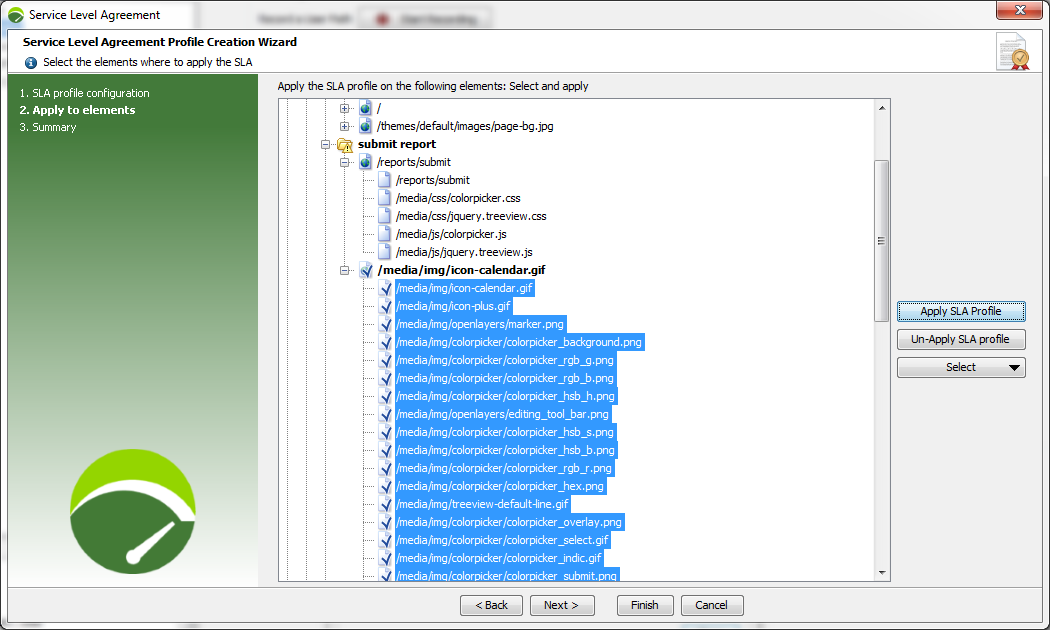
Task: Select the colorpicker_hsb_b.png row
Action: coord(506,451)
